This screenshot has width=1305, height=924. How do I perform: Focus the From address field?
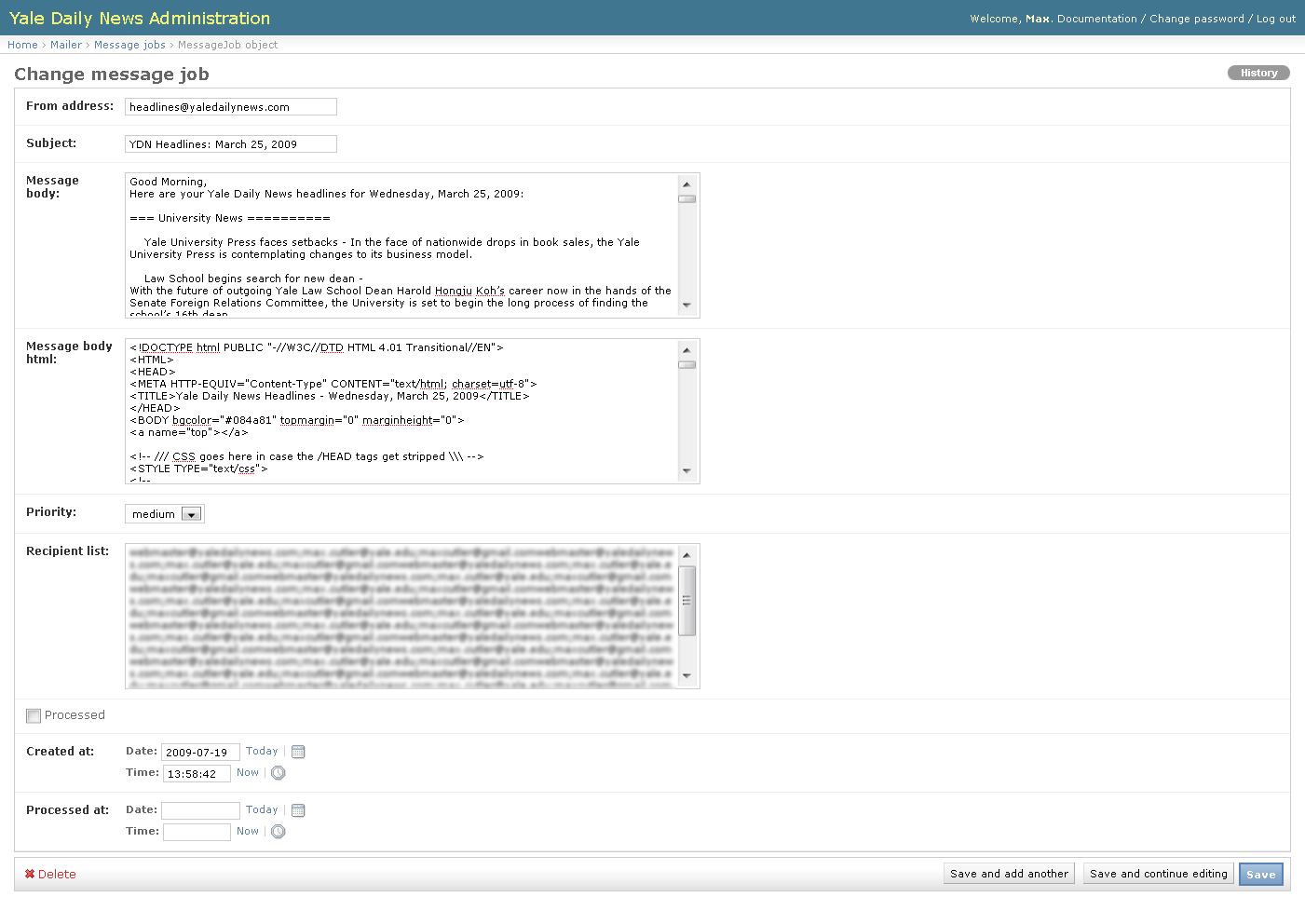231,107
